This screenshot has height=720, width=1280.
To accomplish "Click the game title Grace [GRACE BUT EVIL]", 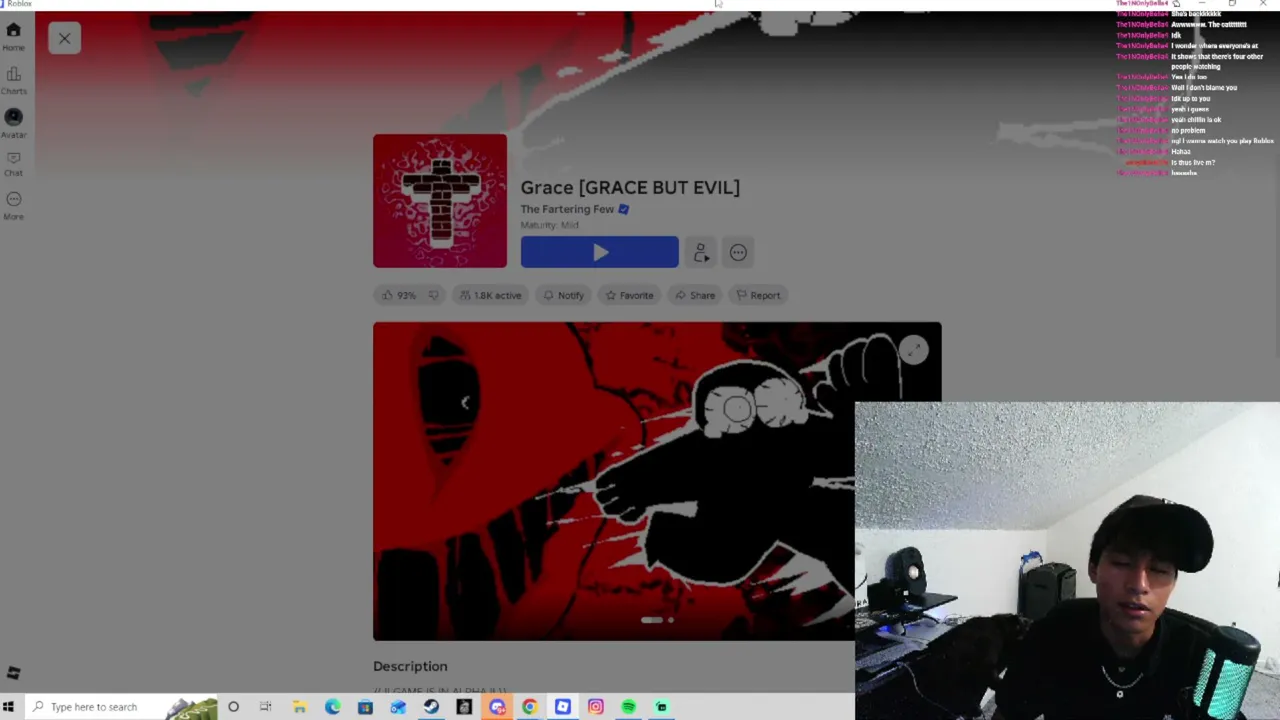I will [630, 187].
